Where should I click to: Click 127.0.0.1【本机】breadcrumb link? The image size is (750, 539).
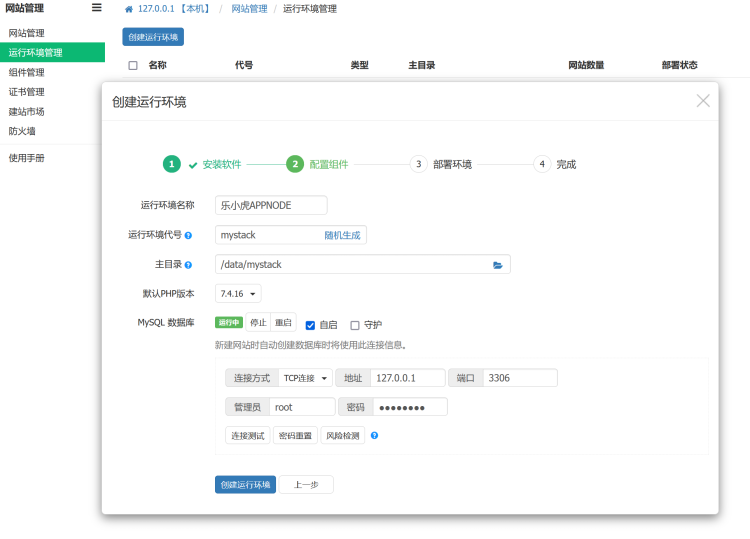pos(174,9)
